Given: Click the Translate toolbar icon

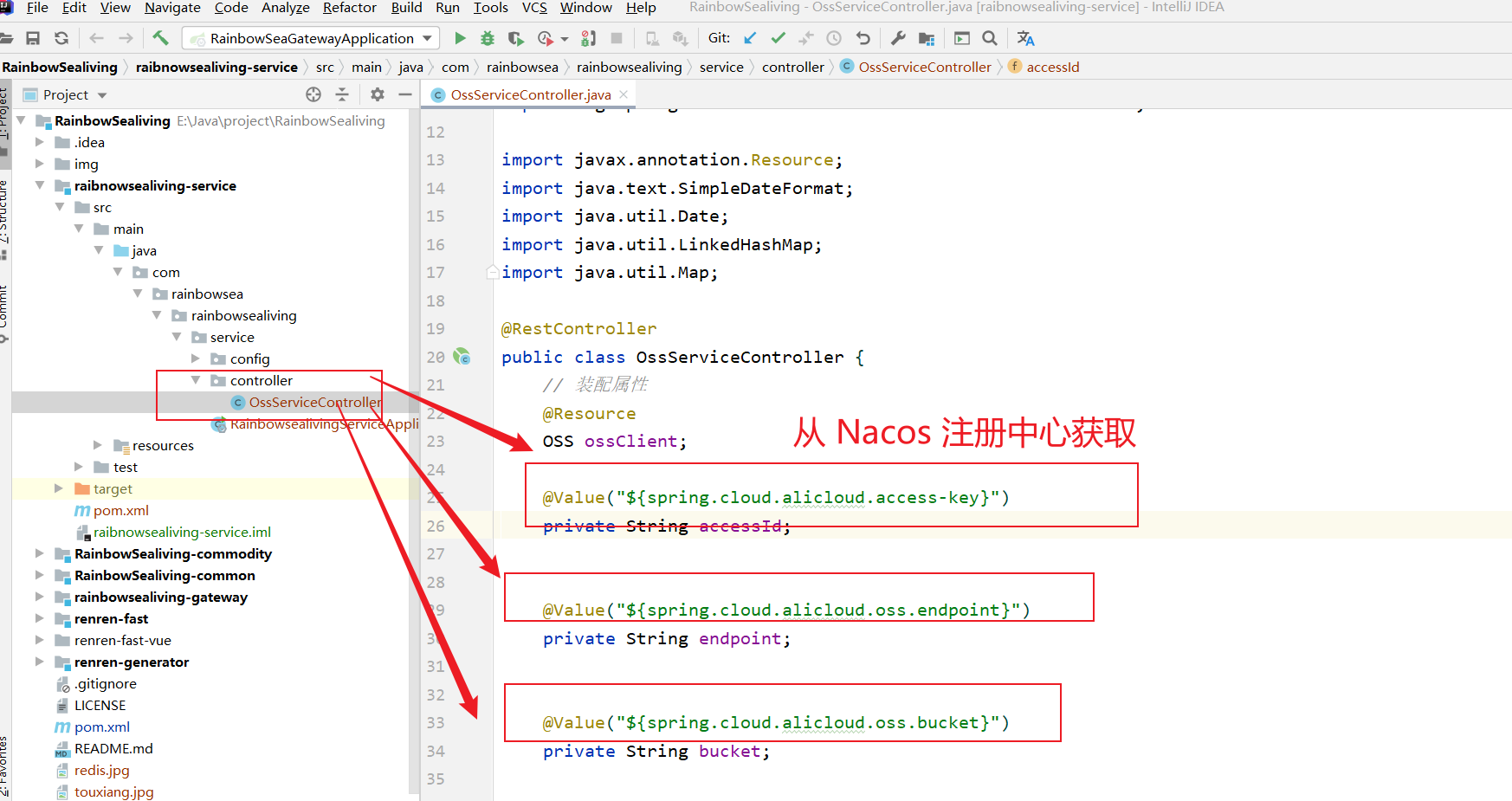Looking at the screenshot, I should click(x=1026, y=38).
